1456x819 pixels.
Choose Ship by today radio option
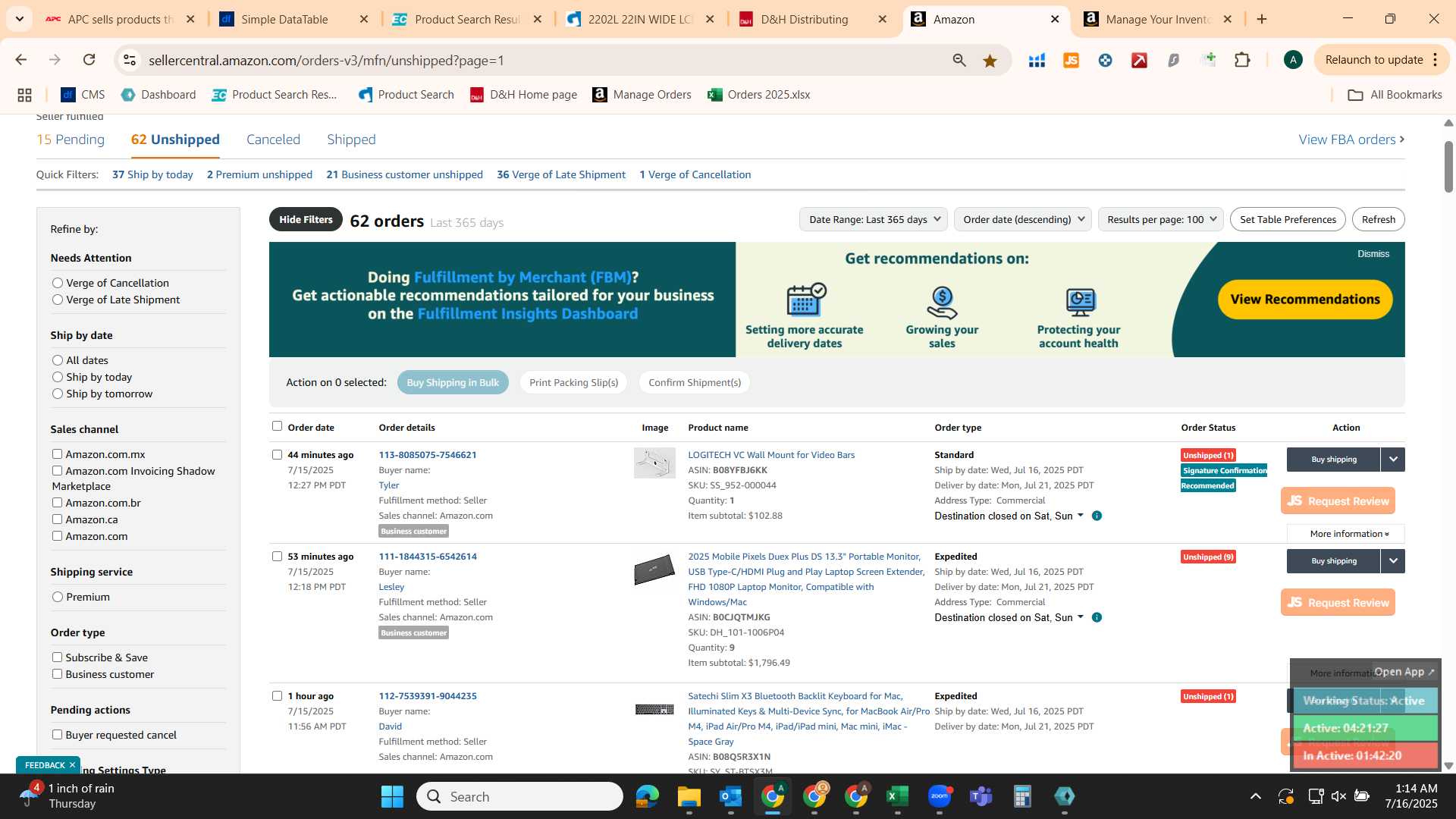point(58,377)
